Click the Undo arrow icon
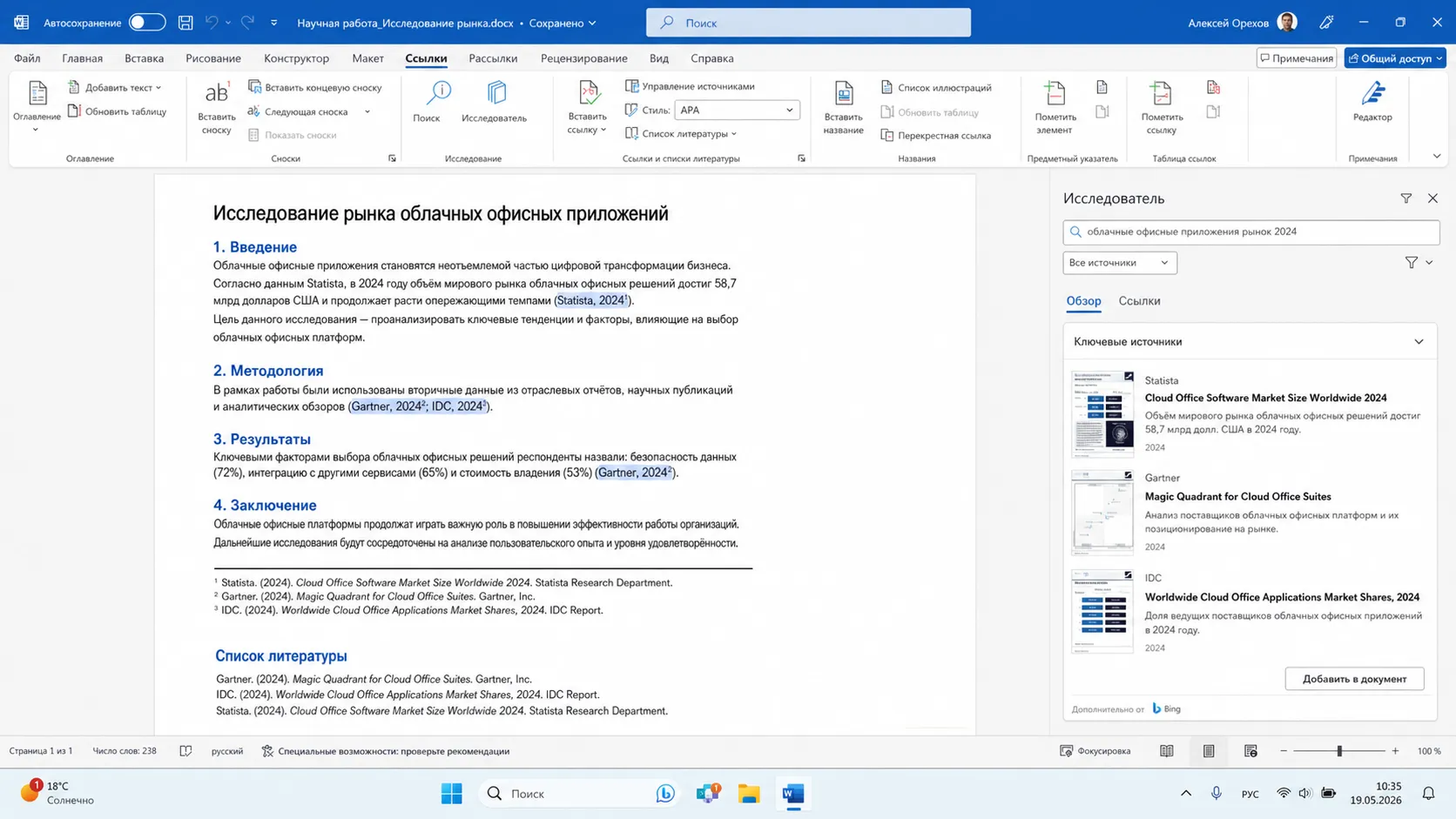This screenshot has width=1456, height=819. [x=212, y=23]
